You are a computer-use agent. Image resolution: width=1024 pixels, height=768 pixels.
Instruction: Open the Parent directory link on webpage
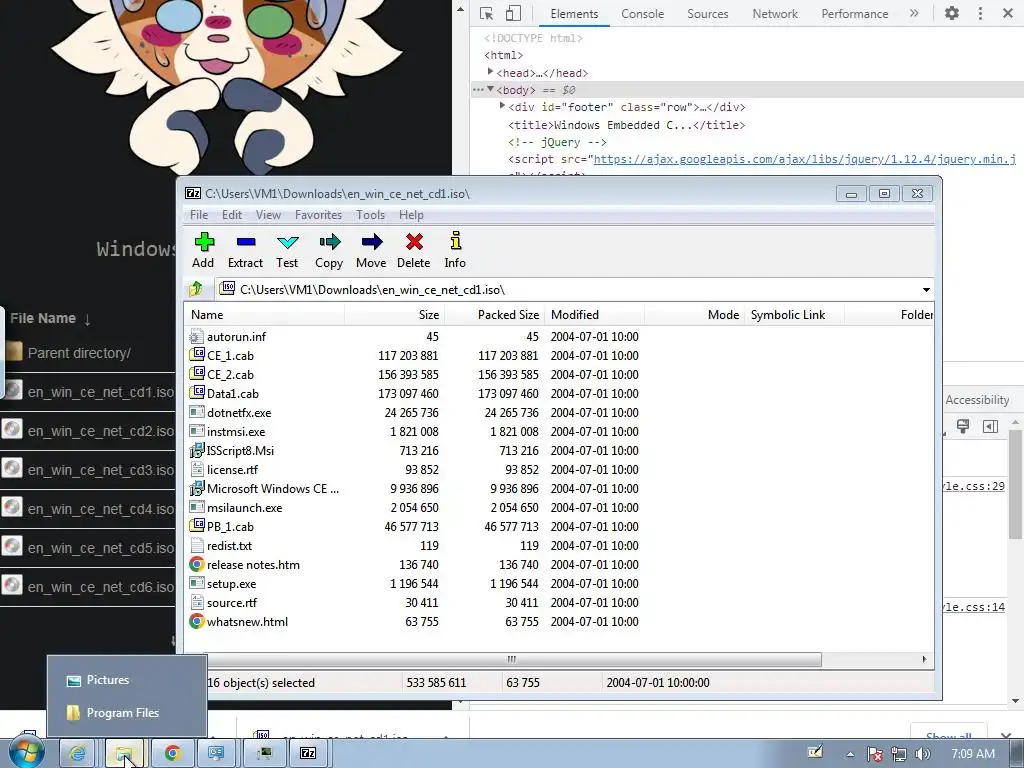[x=79, y=353]
